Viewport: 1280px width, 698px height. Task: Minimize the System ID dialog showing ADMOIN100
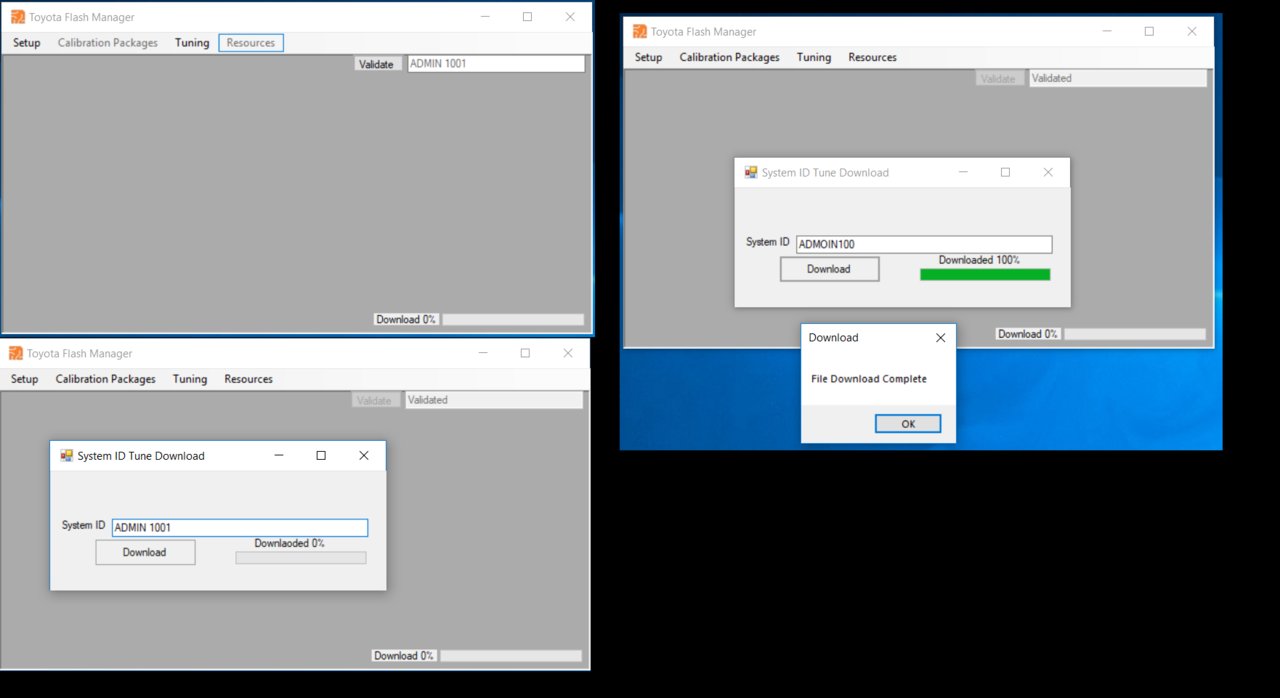pyautogui.click(x=963, y=172)
